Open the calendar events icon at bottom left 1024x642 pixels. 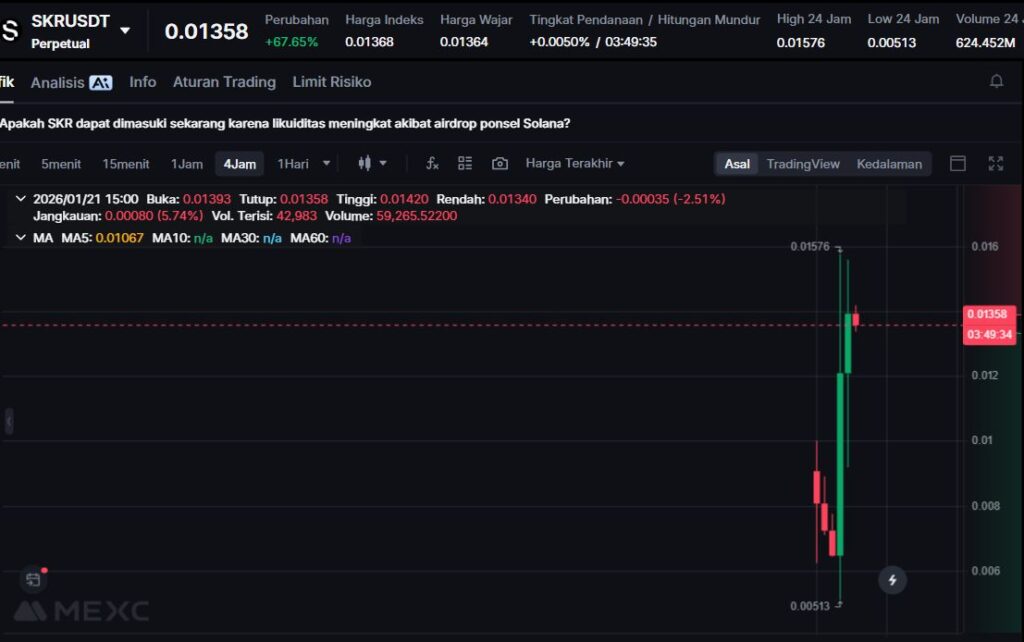point(33,579)
